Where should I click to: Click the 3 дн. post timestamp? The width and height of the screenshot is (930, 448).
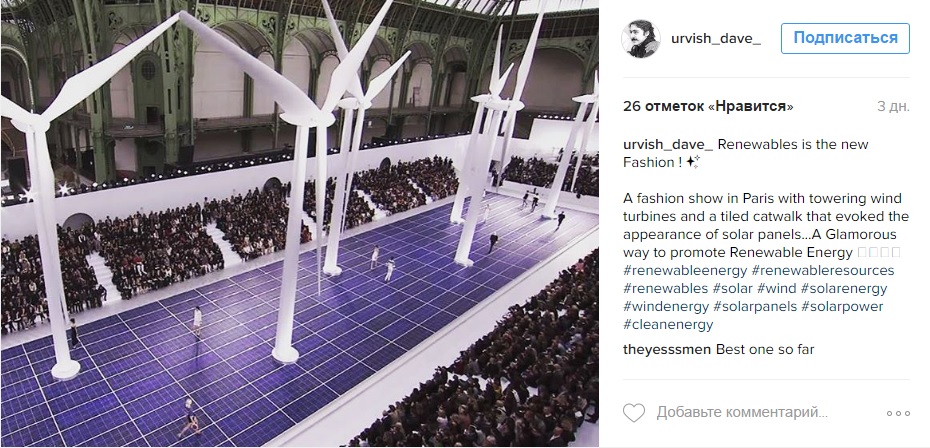pyautogui.click(x=893, y=107)
